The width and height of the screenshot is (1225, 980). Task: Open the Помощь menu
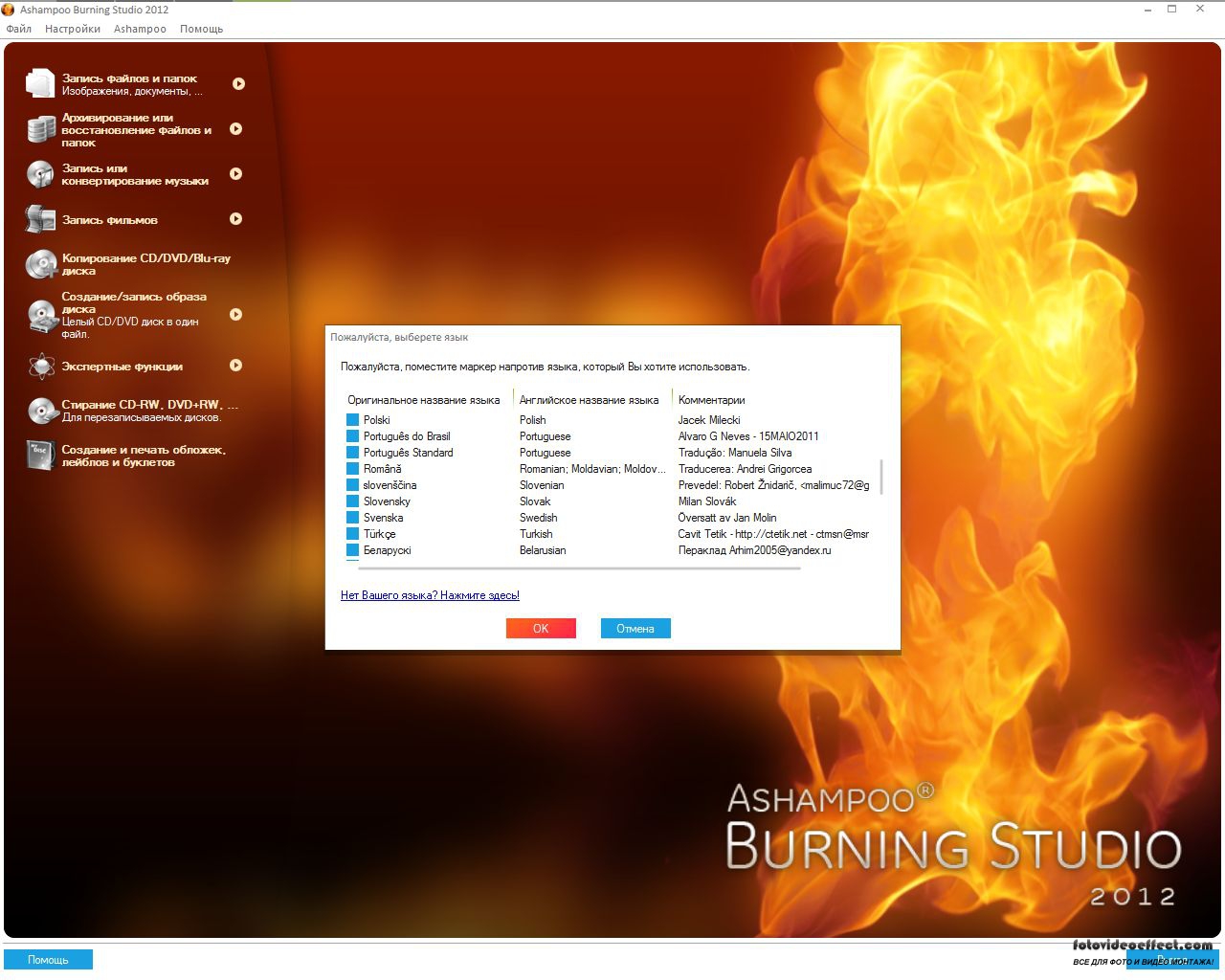(201, 29)
